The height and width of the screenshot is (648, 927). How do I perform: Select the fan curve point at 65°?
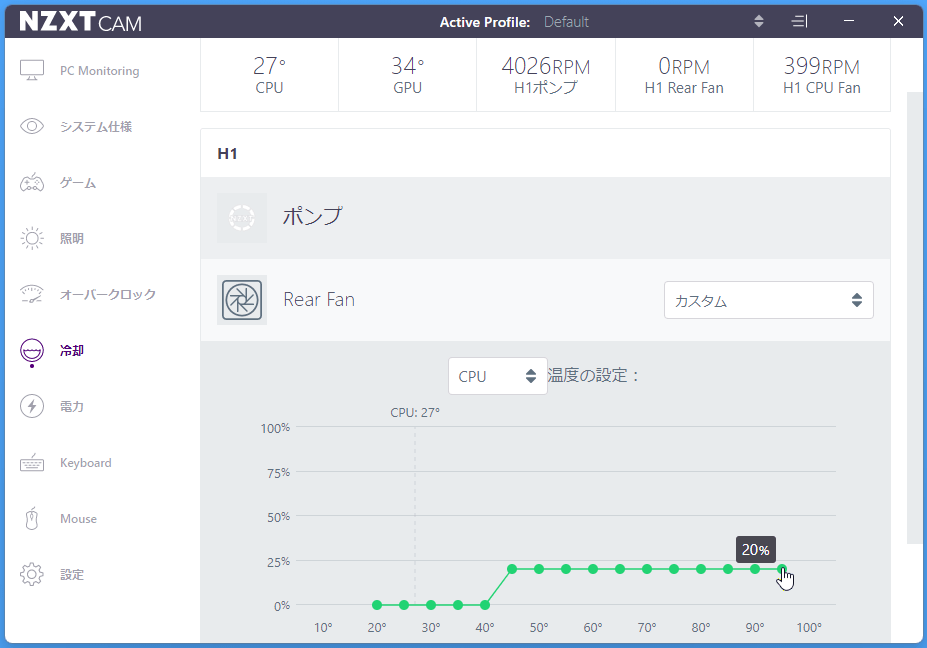point(620,569)
